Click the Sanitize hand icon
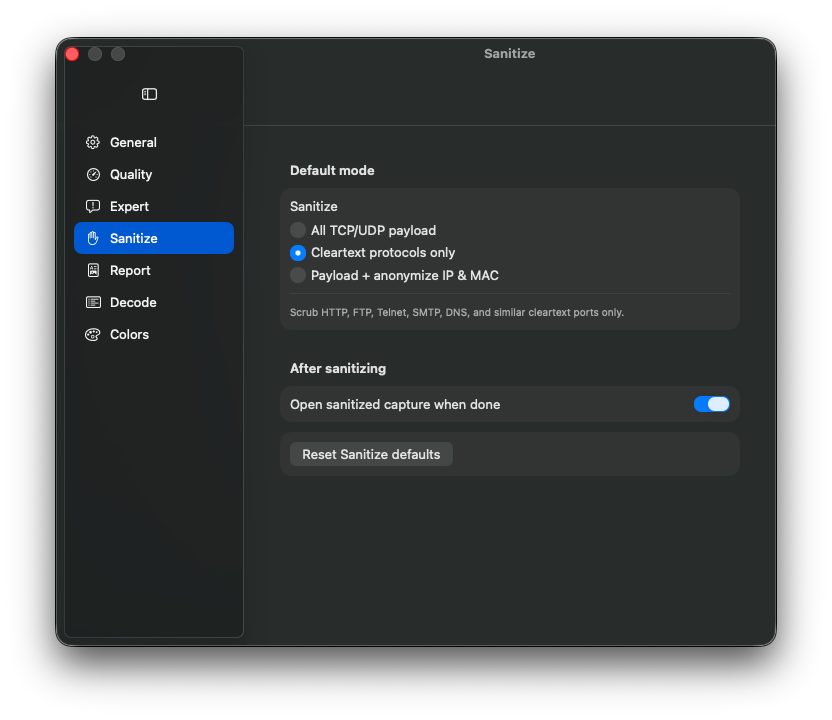 point(93,238)
